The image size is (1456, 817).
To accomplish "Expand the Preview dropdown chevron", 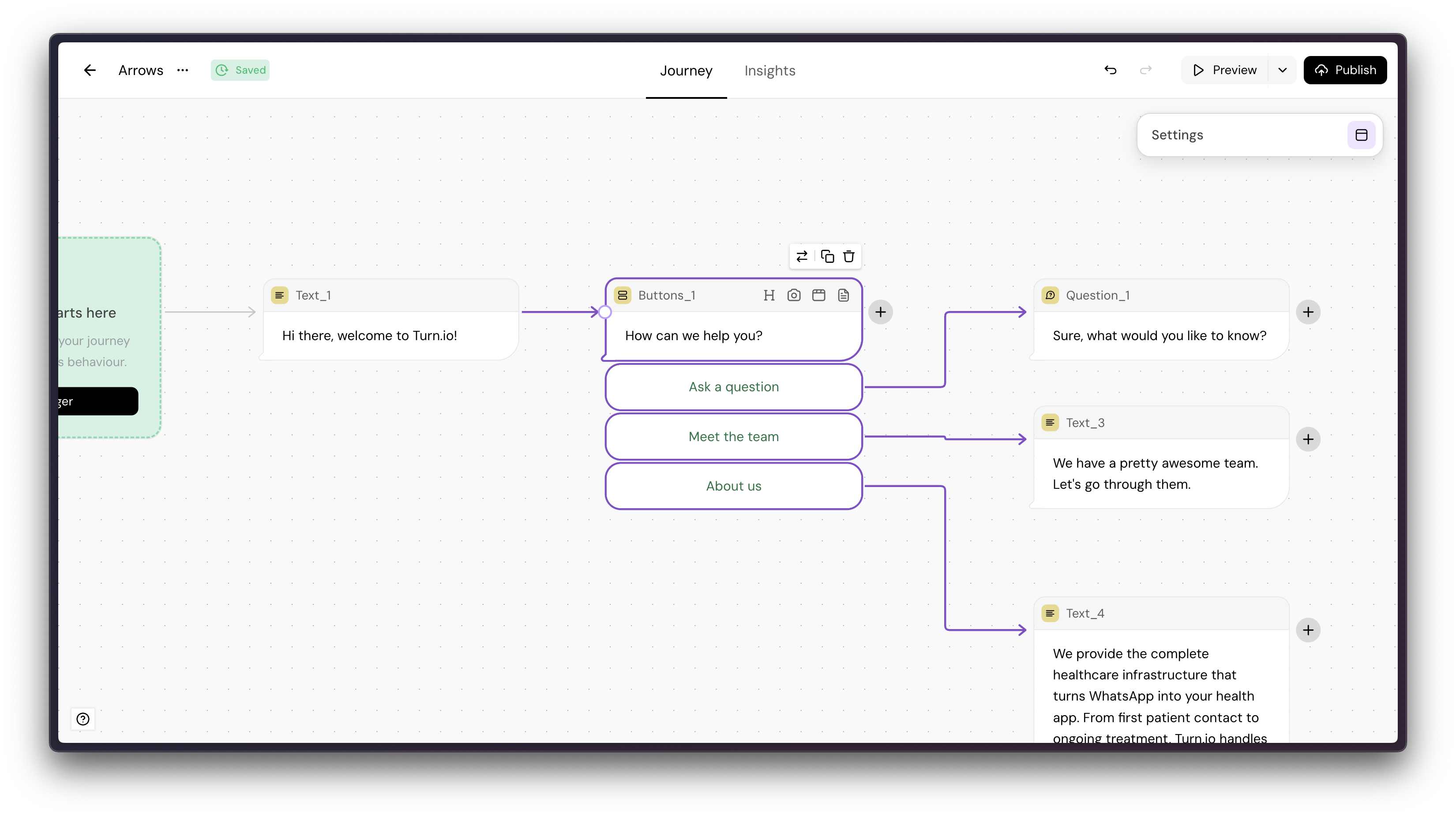I will pos(1283,70).
